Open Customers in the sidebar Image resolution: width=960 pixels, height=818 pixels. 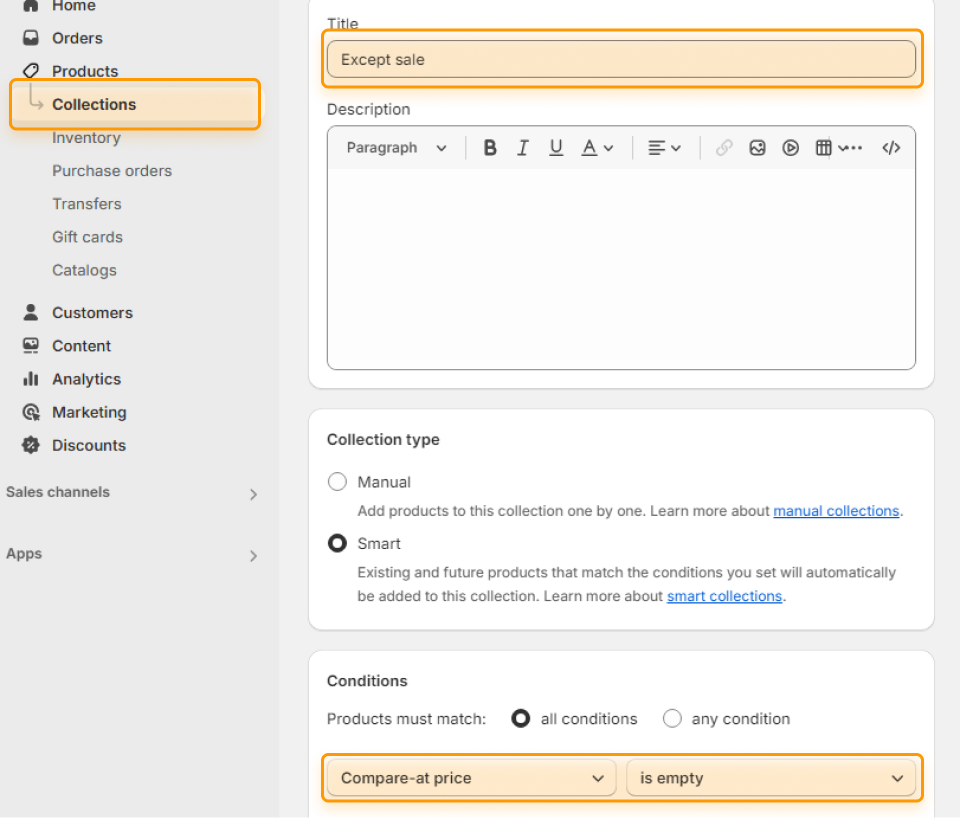click(92, 313)
